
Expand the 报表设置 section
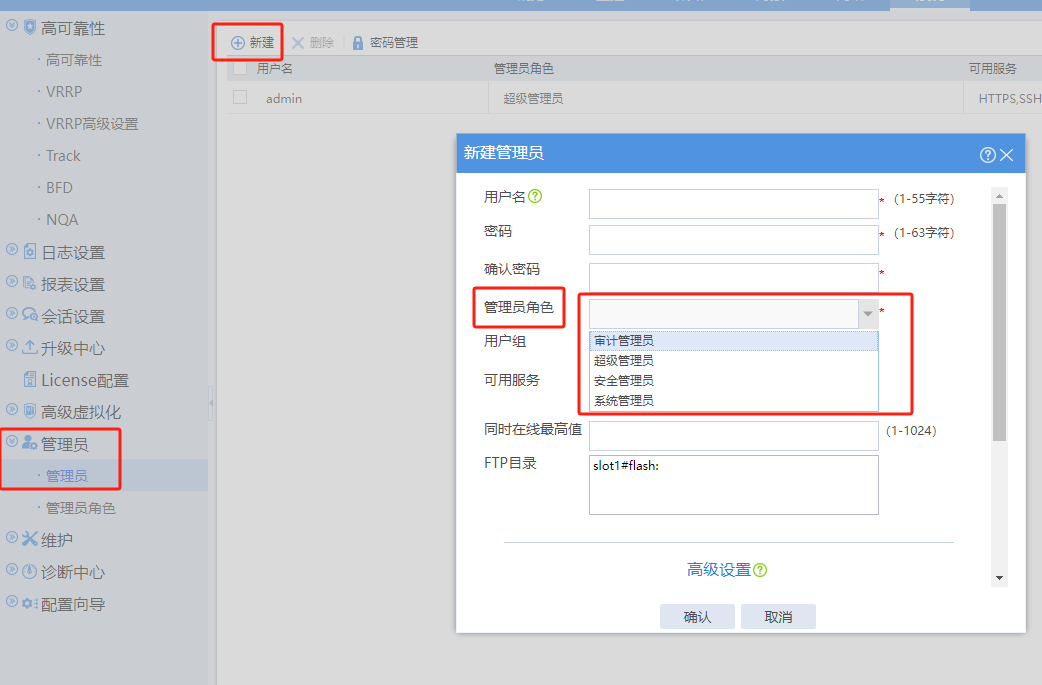(12, 281)
